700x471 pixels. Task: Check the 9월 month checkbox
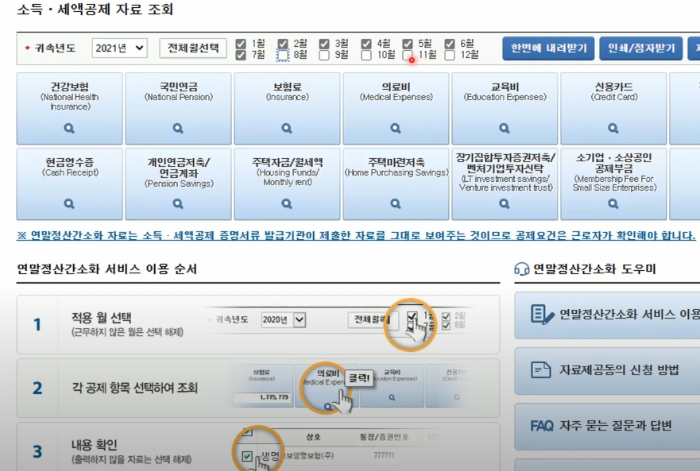pos(324,55)
